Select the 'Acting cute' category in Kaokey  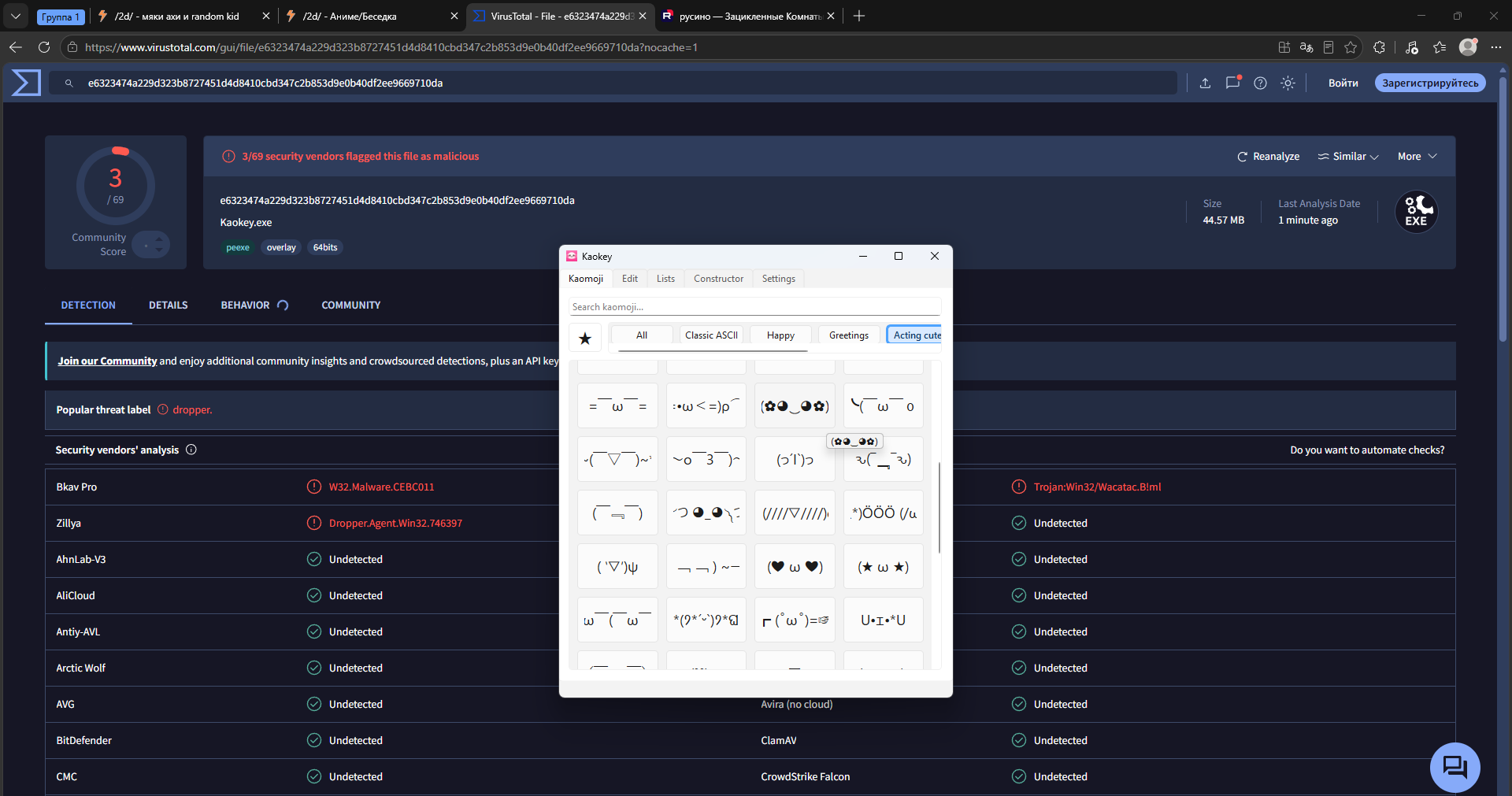click(x=915, y=335)
